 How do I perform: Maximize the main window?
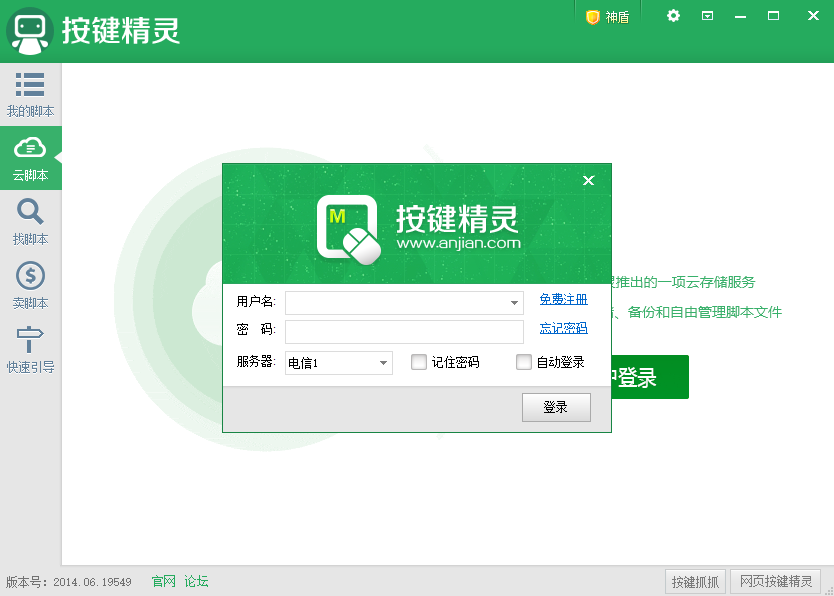[773, 16]
